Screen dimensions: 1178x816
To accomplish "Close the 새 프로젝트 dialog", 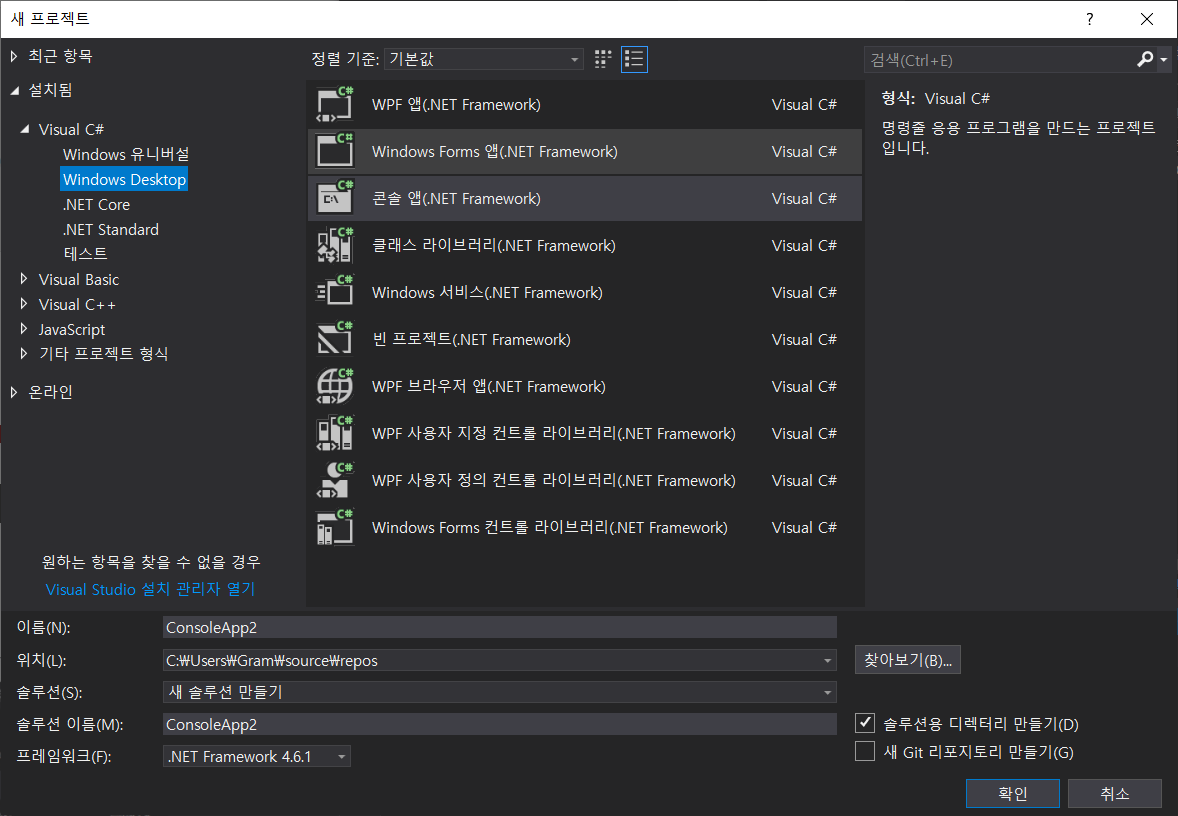I will pos(1146,19).
